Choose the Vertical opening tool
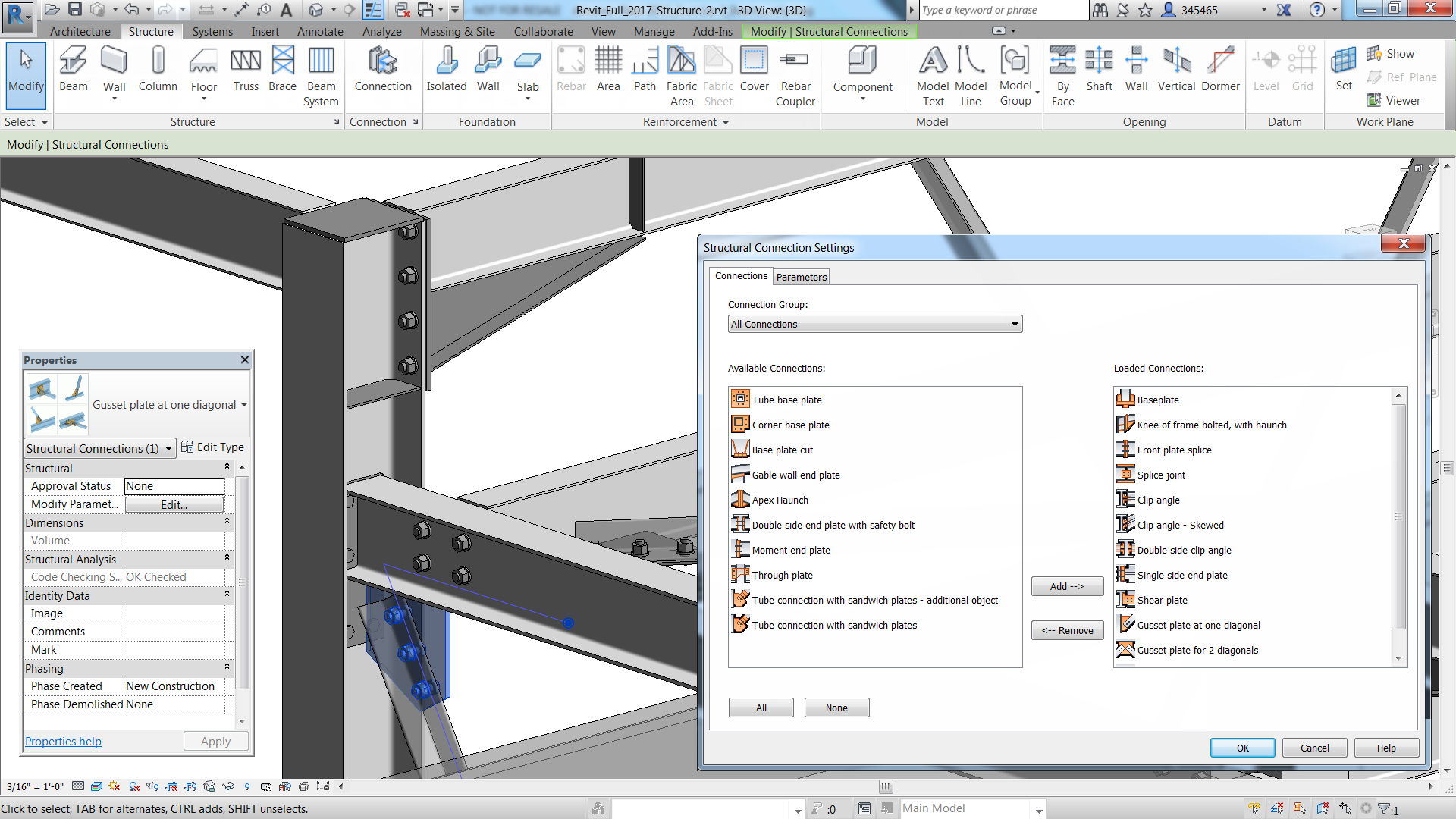The height and width of the screenshot is (819, 1456). pos(1176,70)
